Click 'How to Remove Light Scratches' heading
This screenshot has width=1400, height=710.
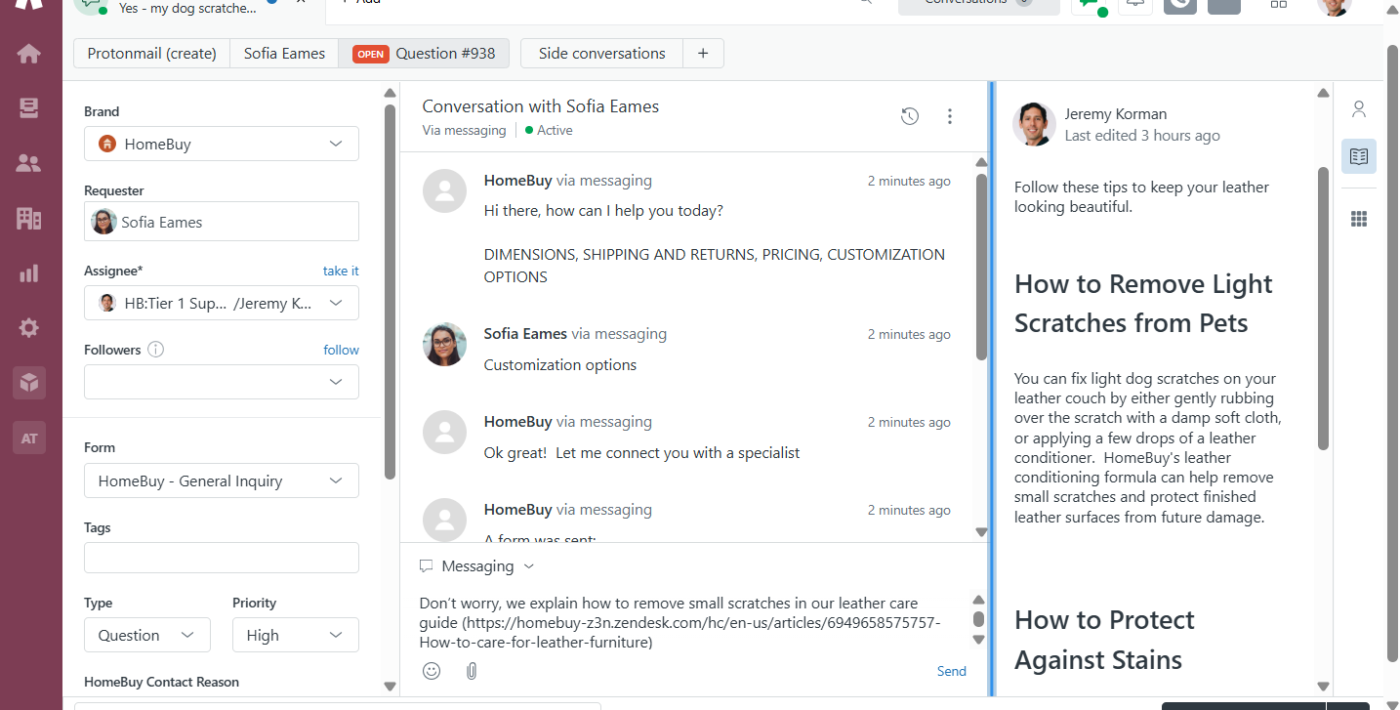(1143, 303)
